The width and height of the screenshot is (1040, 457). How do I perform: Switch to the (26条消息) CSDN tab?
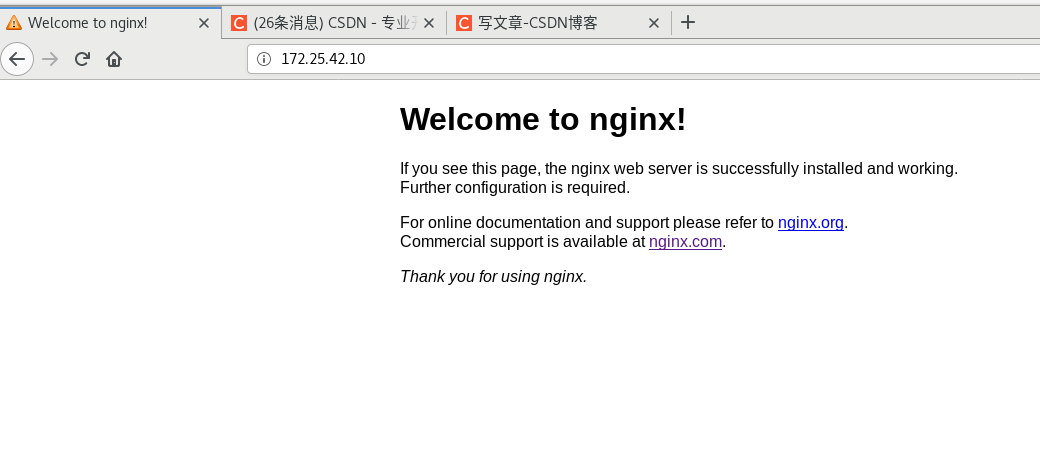pos(334,23)
